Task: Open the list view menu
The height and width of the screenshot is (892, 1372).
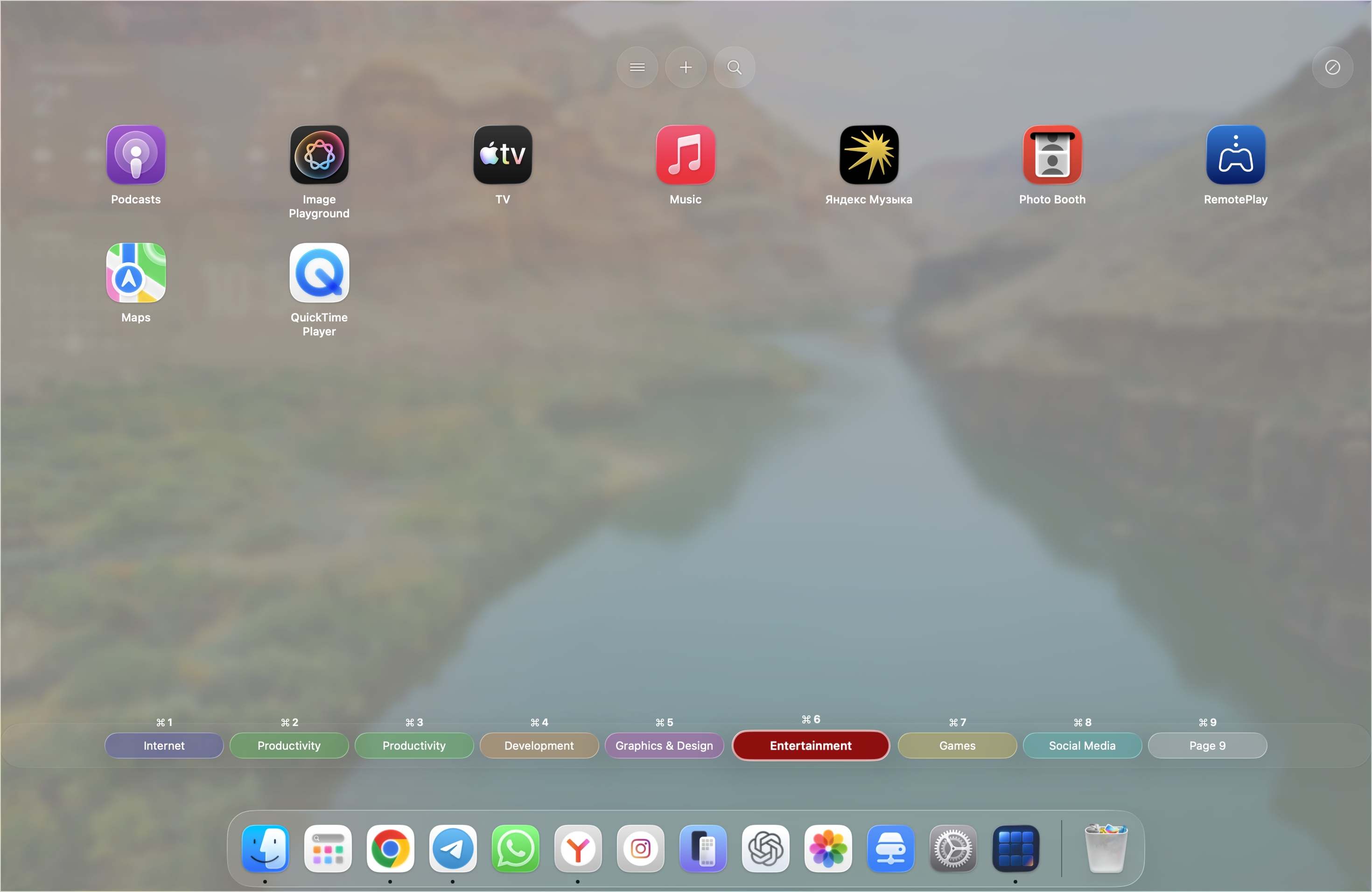Action: click(637, 67)
